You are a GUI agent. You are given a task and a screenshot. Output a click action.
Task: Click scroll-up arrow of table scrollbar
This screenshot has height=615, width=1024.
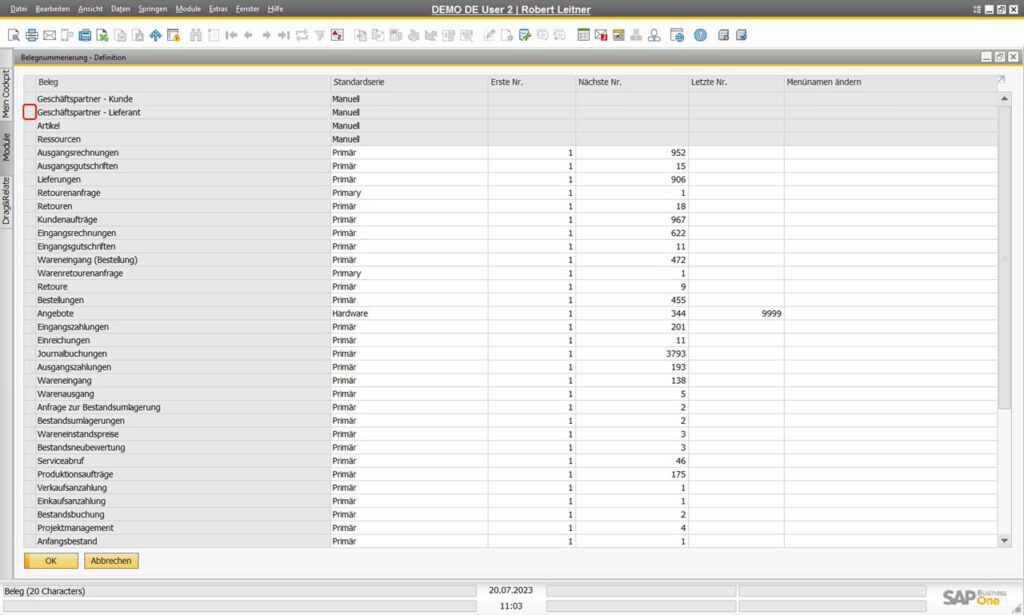1004,99
